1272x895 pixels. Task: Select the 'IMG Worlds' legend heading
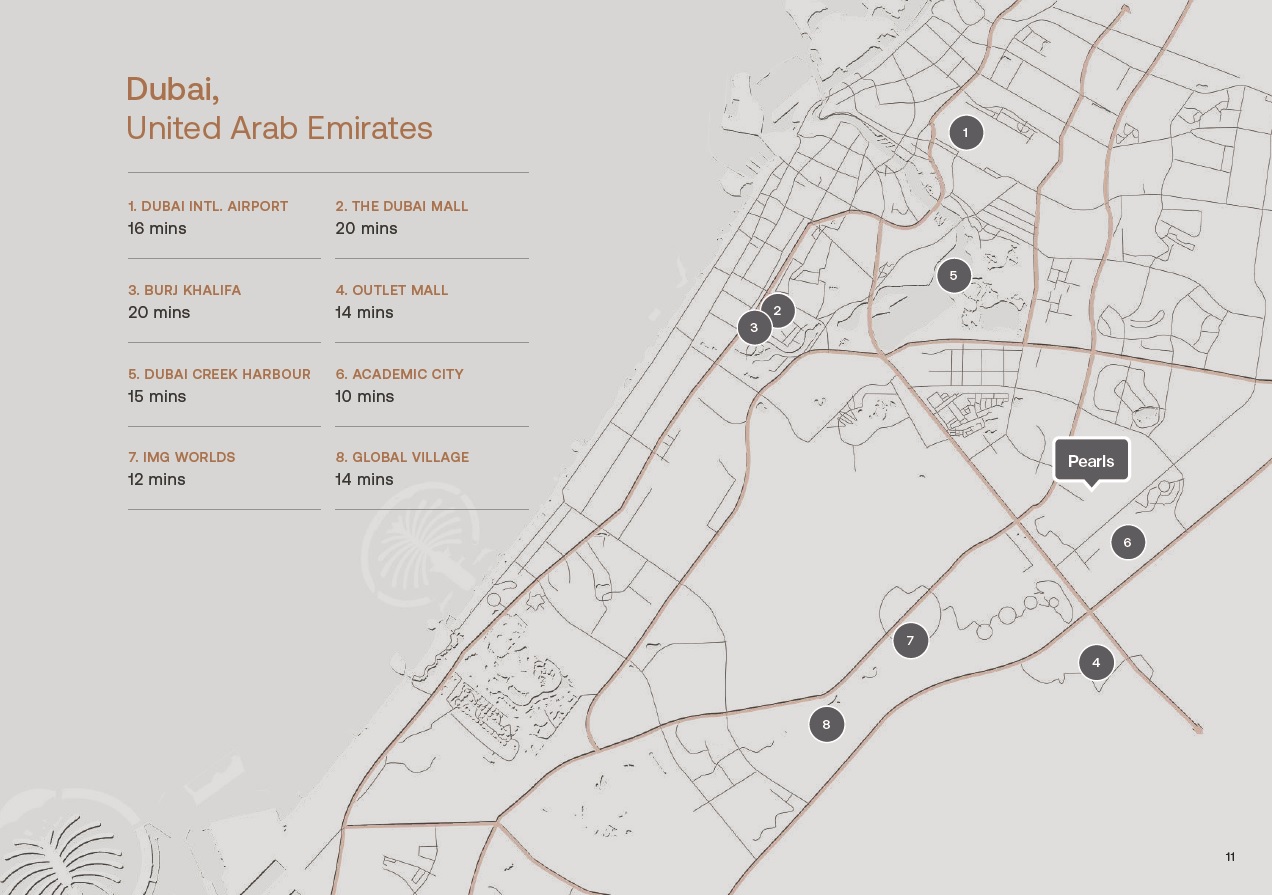[x=181, y=457]
